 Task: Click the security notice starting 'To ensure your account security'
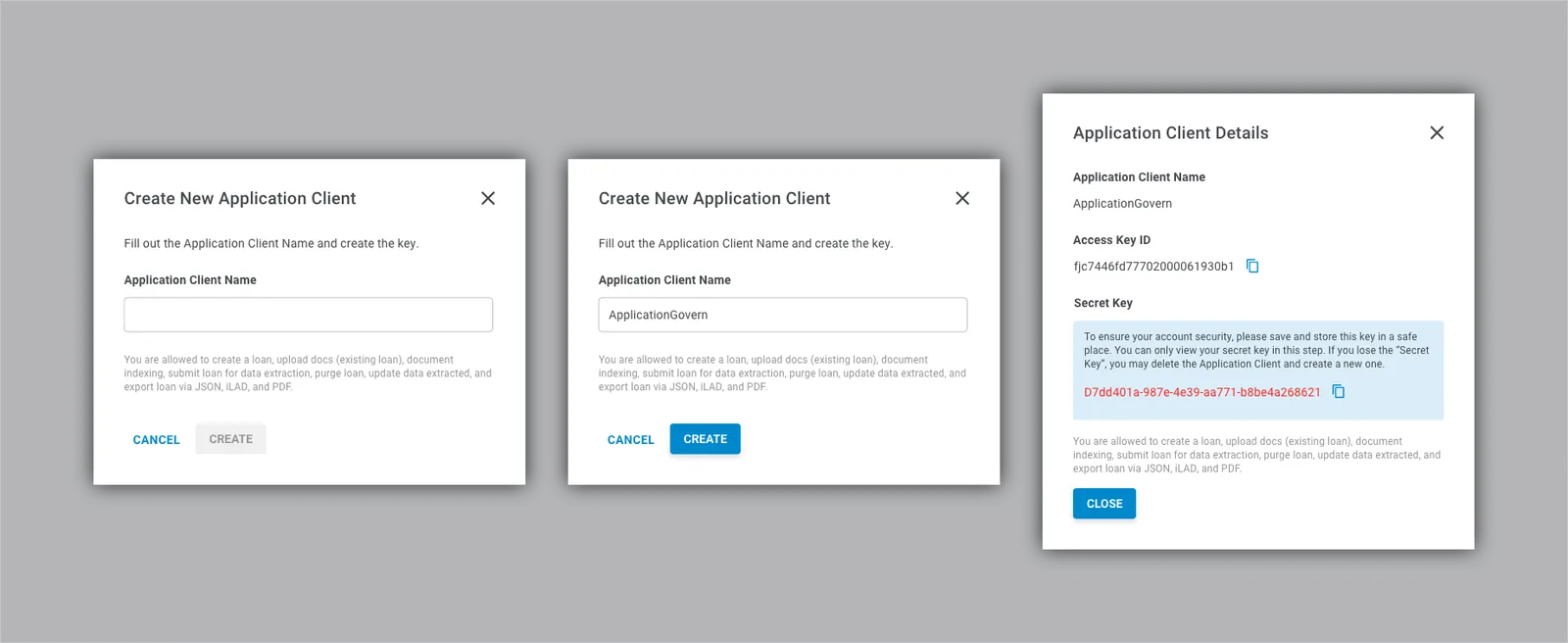[1256, 350]
